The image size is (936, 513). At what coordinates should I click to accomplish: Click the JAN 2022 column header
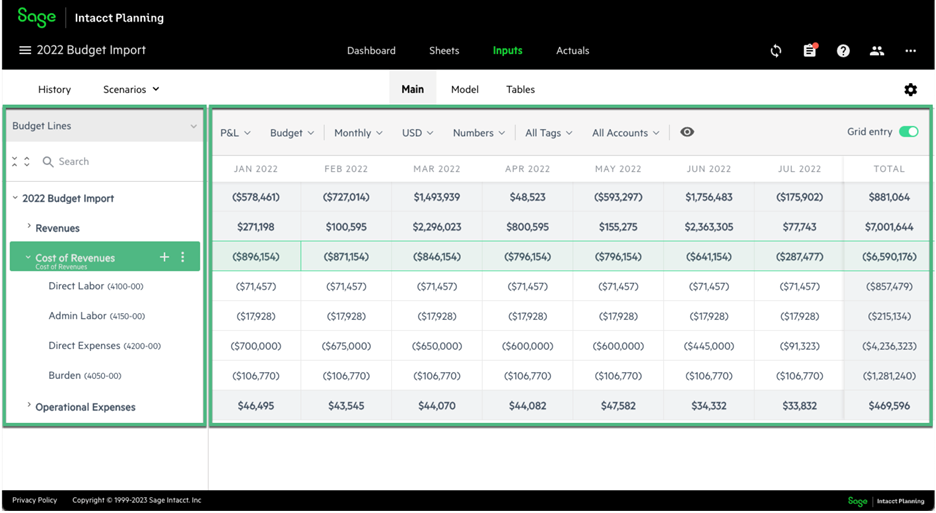coord(255,169)
